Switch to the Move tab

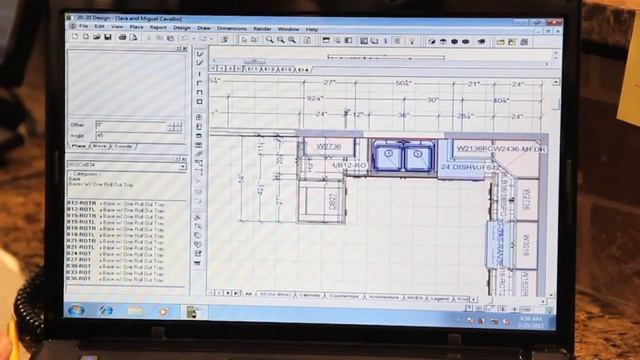click(99, 146)
